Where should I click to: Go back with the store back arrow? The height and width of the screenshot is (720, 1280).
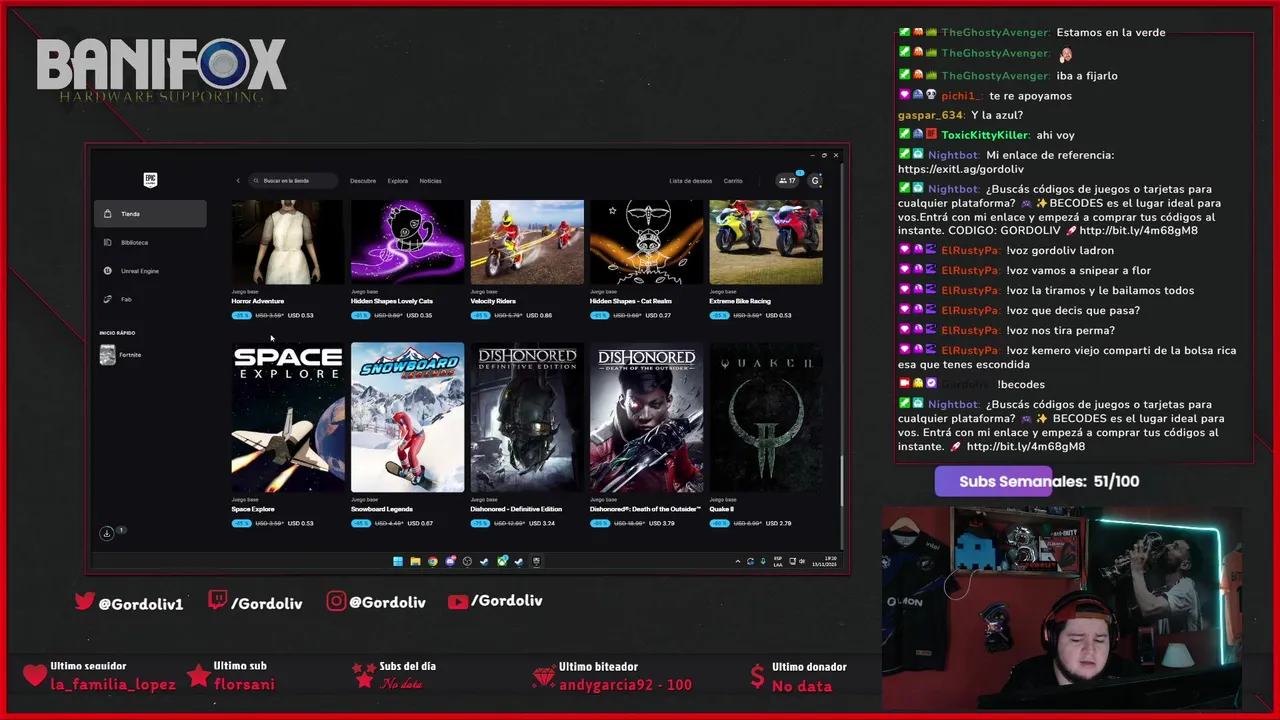point(238,181)
